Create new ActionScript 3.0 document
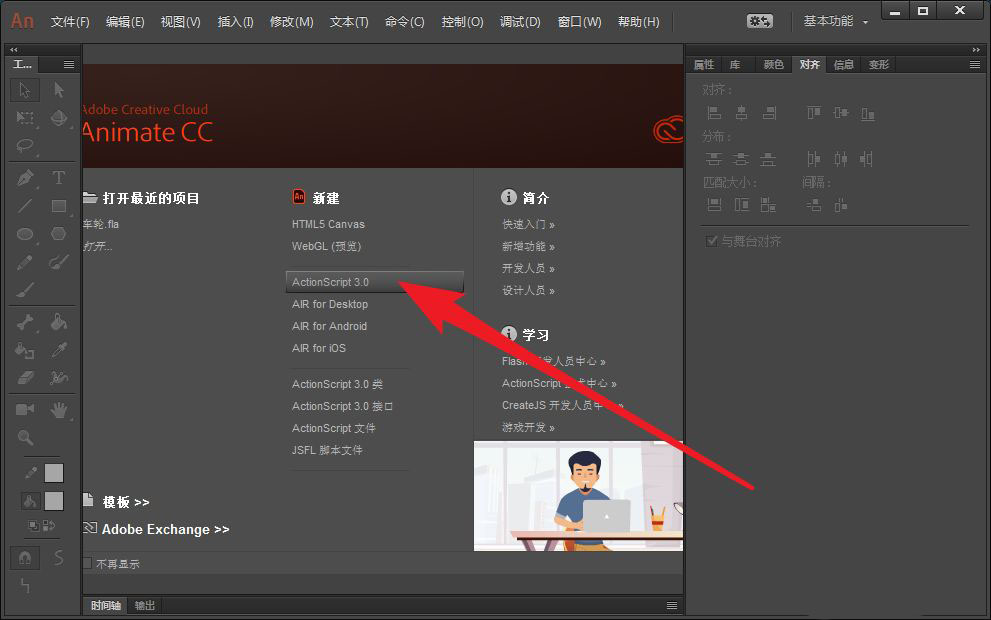Image resolution: width=991 pixels, height=620 pixels. [375, 282]
